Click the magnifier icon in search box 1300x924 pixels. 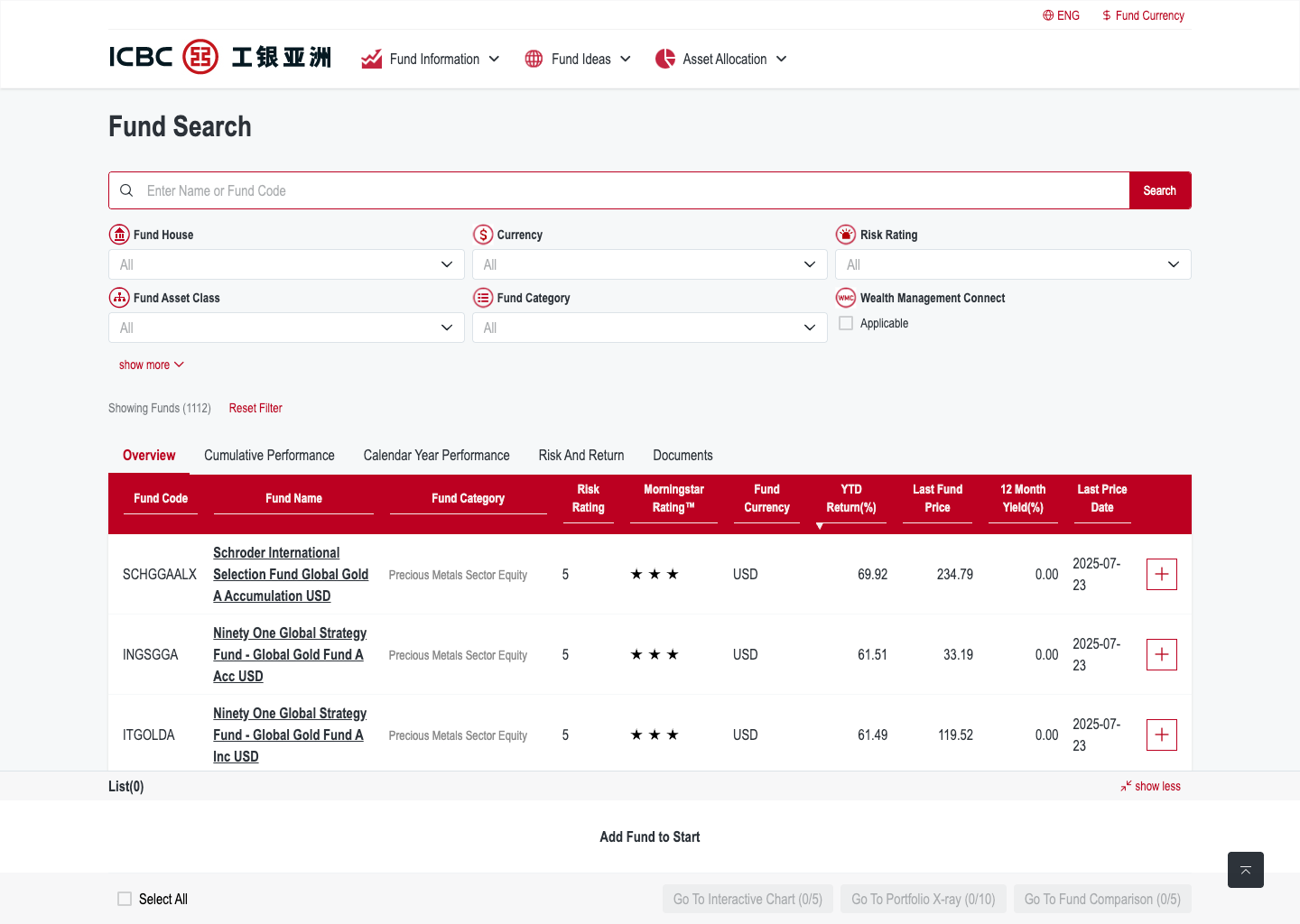point(126,190)
